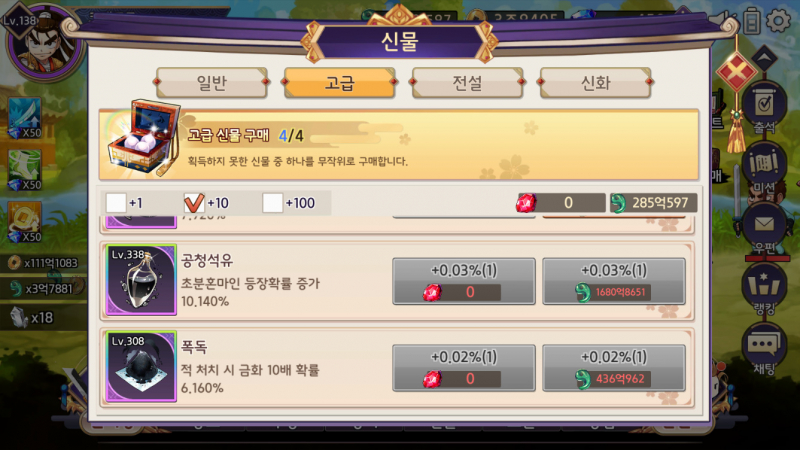
Task: Activate the sword X50 boost icon
Action: (x=24, y=118)
